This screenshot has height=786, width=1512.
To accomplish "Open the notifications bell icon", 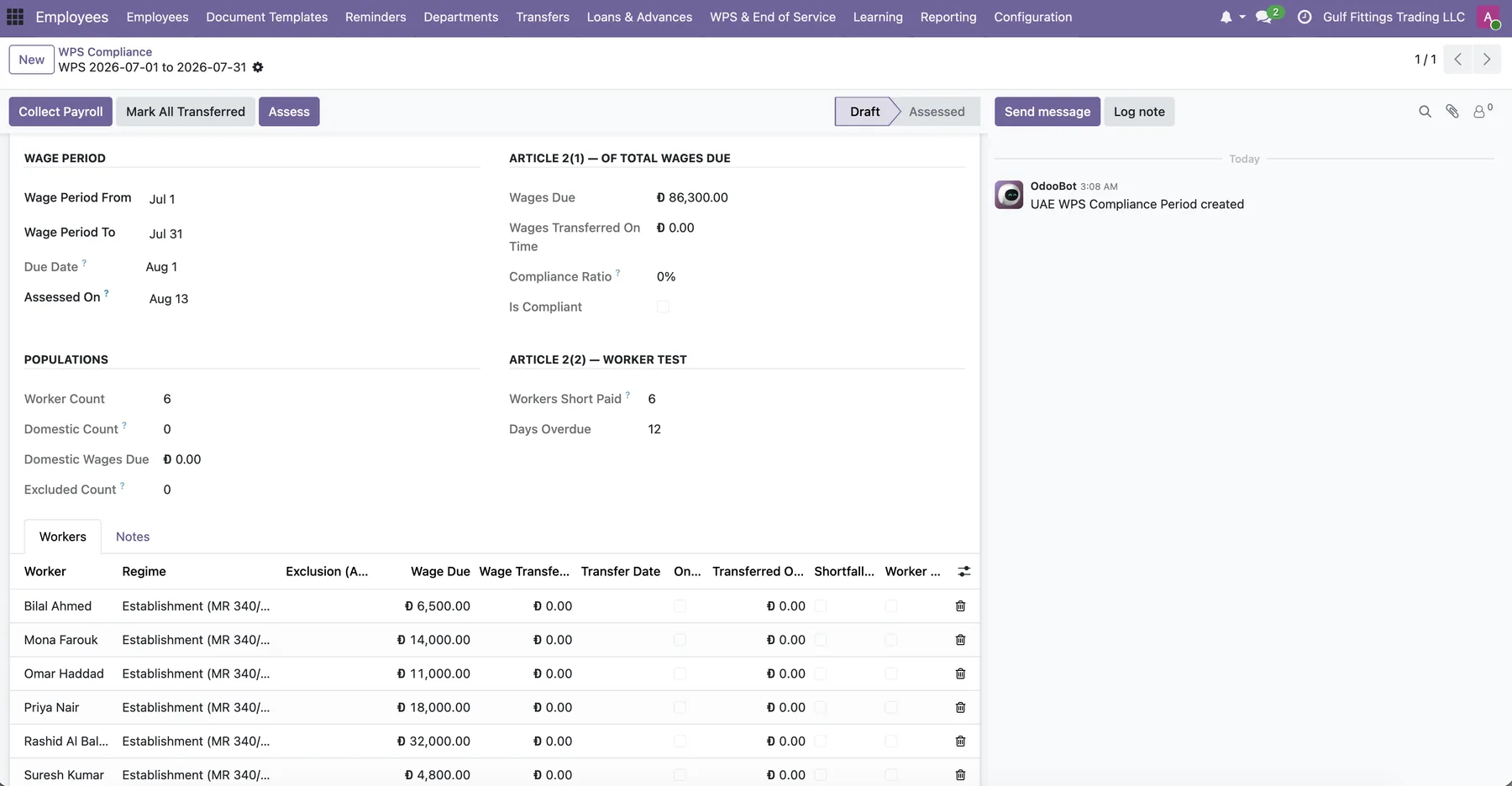I will 1226,17.
